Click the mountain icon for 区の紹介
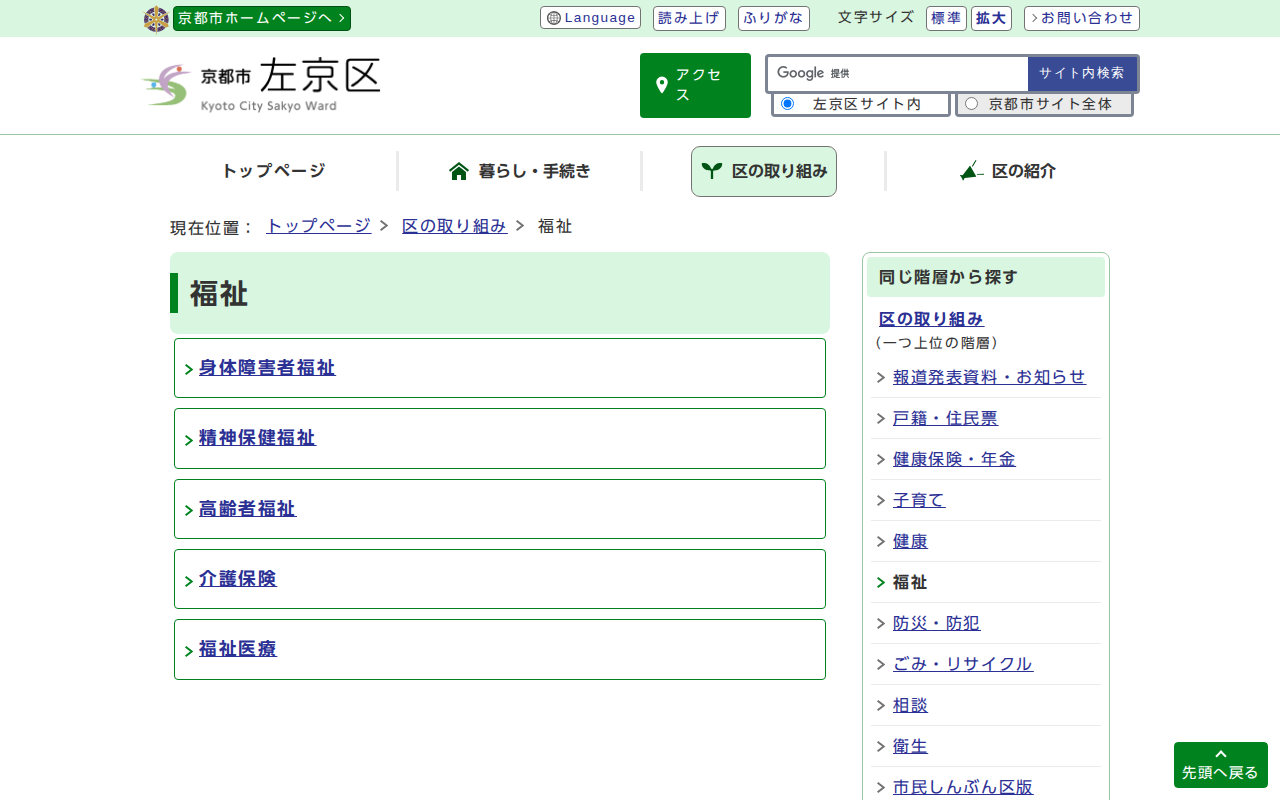Image resolution: width=1280 pixels, height=800 pixels. [x=971, y=171]
